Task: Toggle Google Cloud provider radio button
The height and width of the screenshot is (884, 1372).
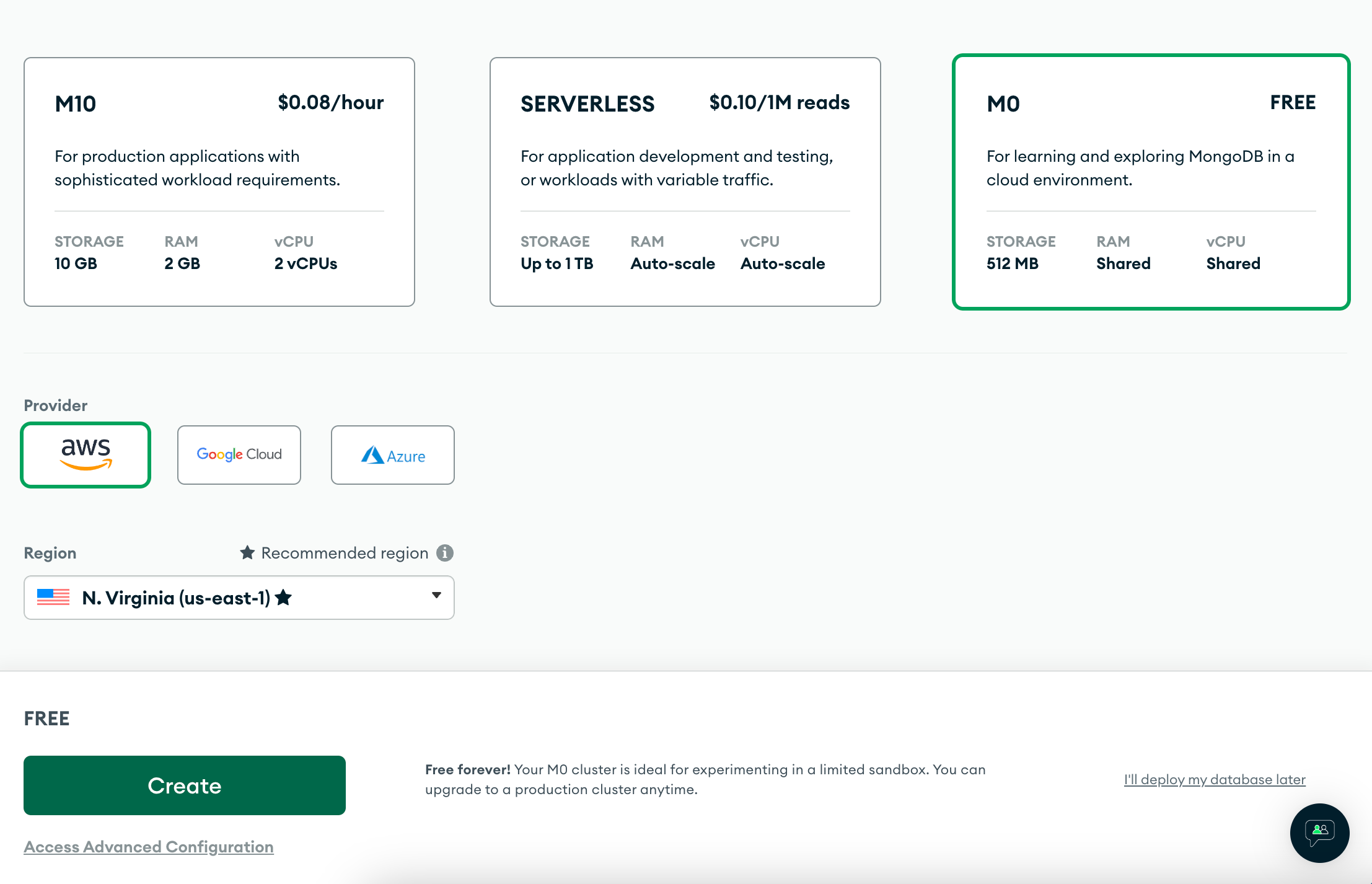Action: [238, 454]
